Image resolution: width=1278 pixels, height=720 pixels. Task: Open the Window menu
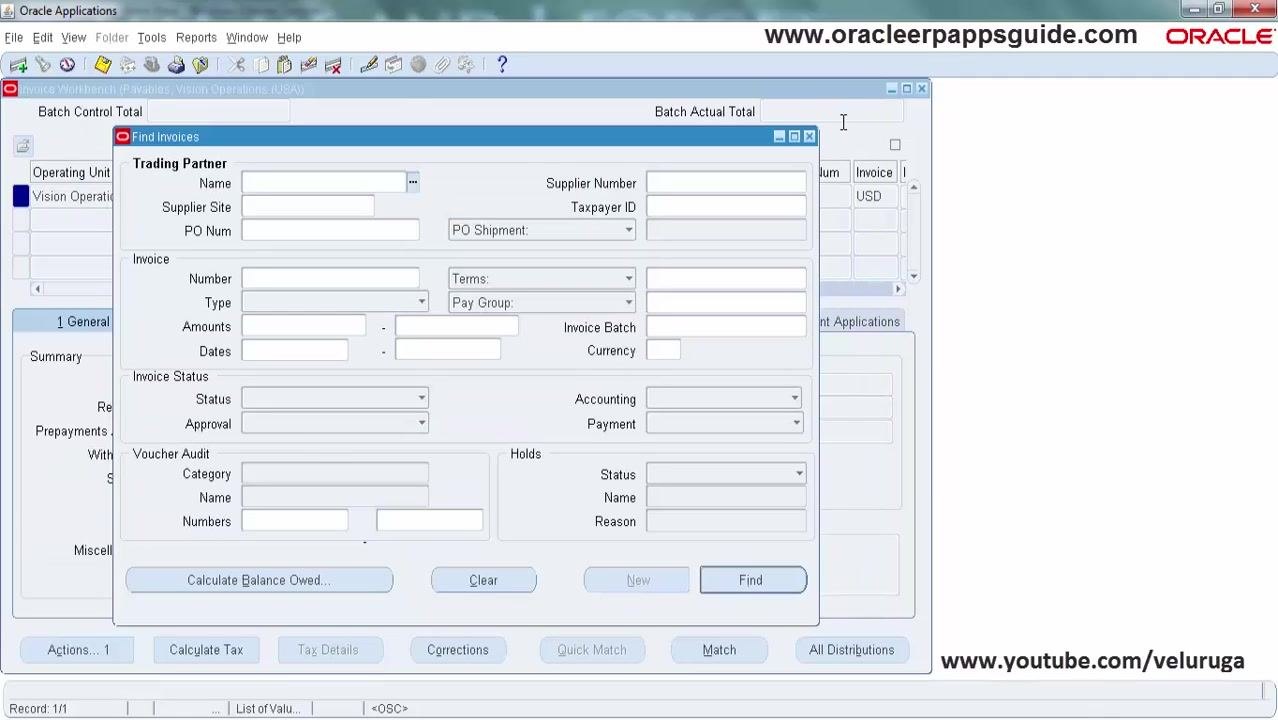coord(246,38)
